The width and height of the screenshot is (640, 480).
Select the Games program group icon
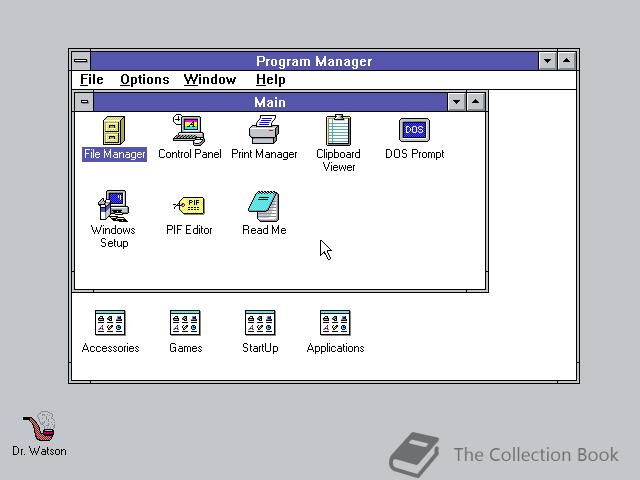click(185, 322)
